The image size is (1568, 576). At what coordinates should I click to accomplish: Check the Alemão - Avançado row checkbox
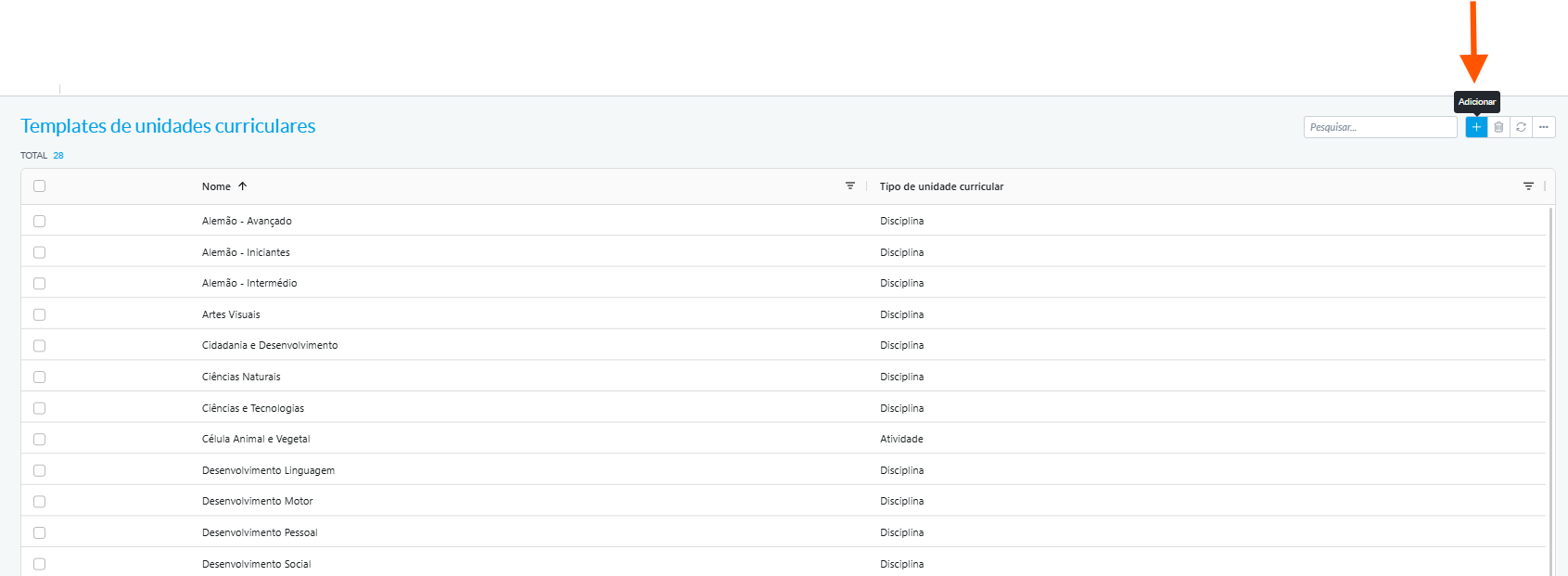pos(39,221)
